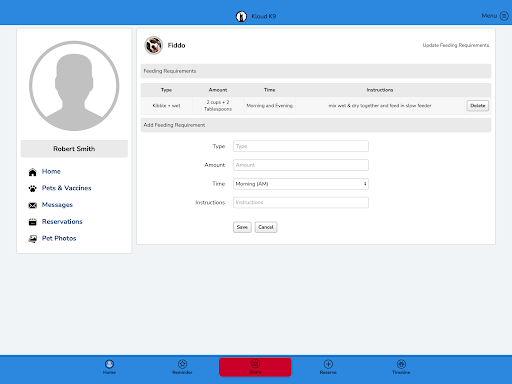This screenshot has width=512, height=384.
Task: Click the Kloud K9 logo icon
Action: pyautogui.click(x=241, y=16)
